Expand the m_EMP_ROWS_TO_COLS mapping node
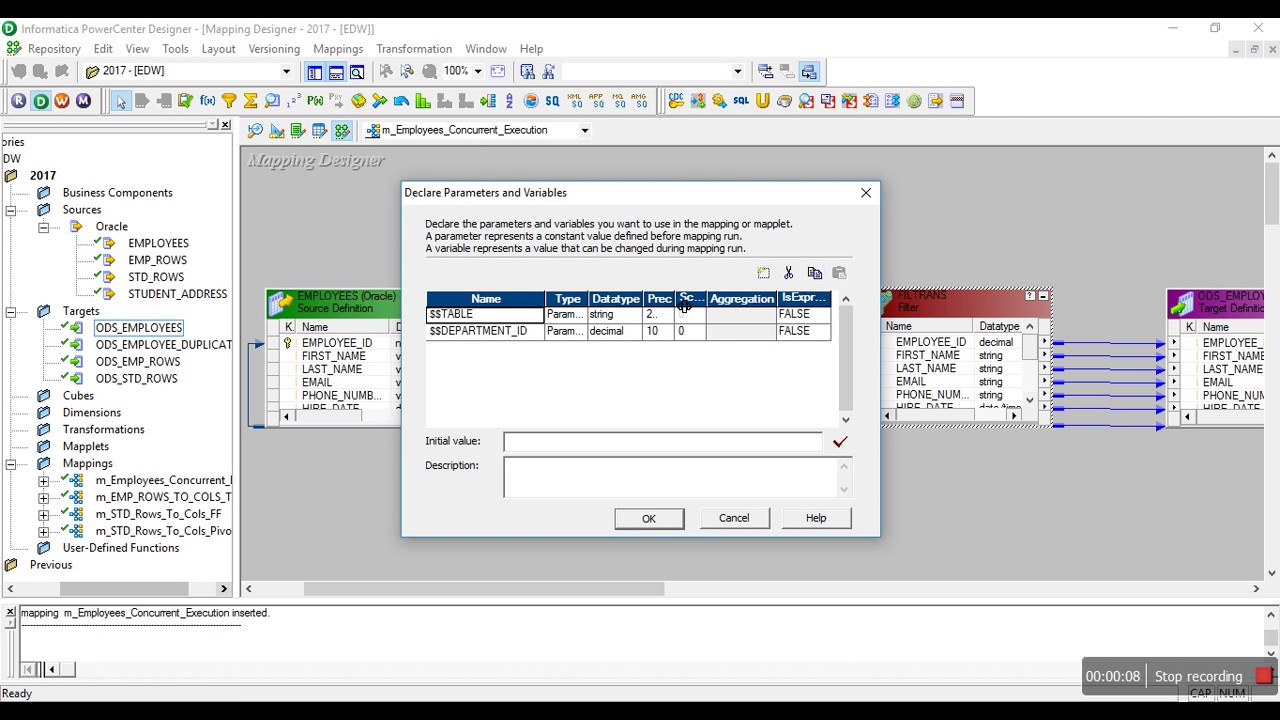This screenshot has height=720, width=1280. coord(44,497)
